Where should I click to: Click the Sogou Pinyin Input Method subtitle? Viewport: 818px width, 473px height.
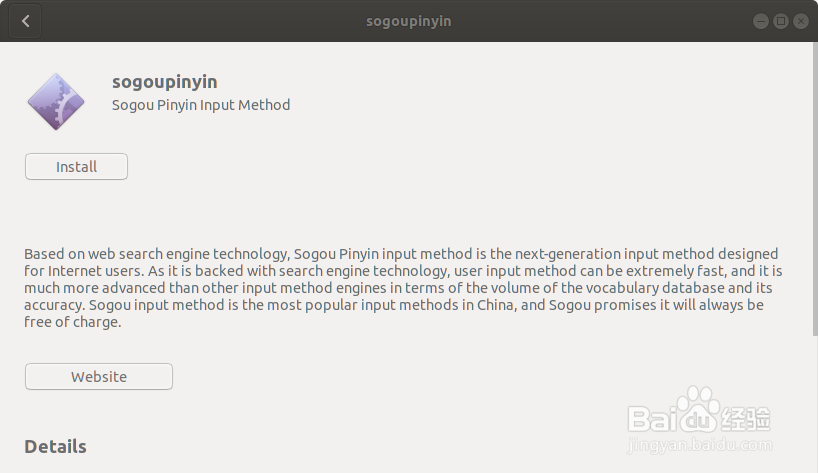point(201,105)
